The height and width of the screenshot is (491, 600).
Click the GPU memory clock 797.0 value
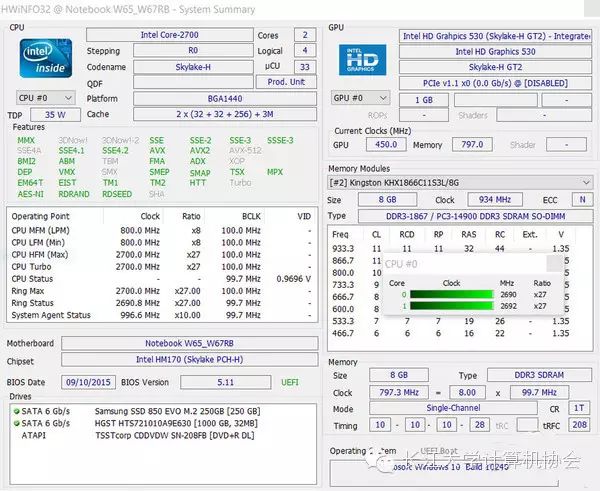(472, 144)
